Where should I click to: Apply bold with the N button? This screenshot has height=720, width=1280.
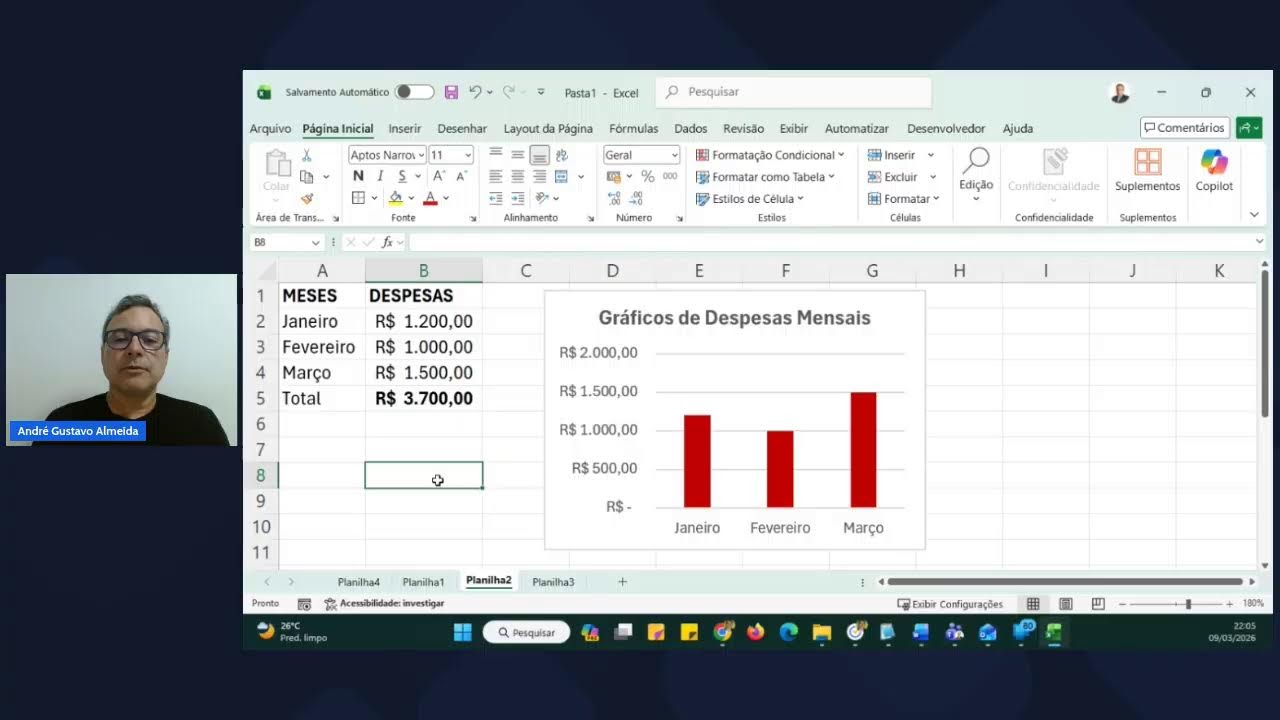point(358,176)
